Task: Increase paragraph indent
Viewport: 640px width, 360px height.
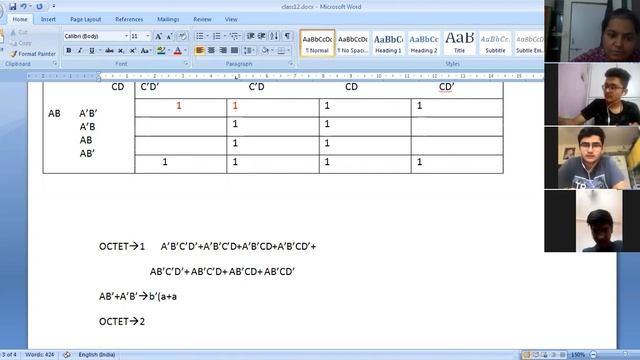Action: coord(262,36)
